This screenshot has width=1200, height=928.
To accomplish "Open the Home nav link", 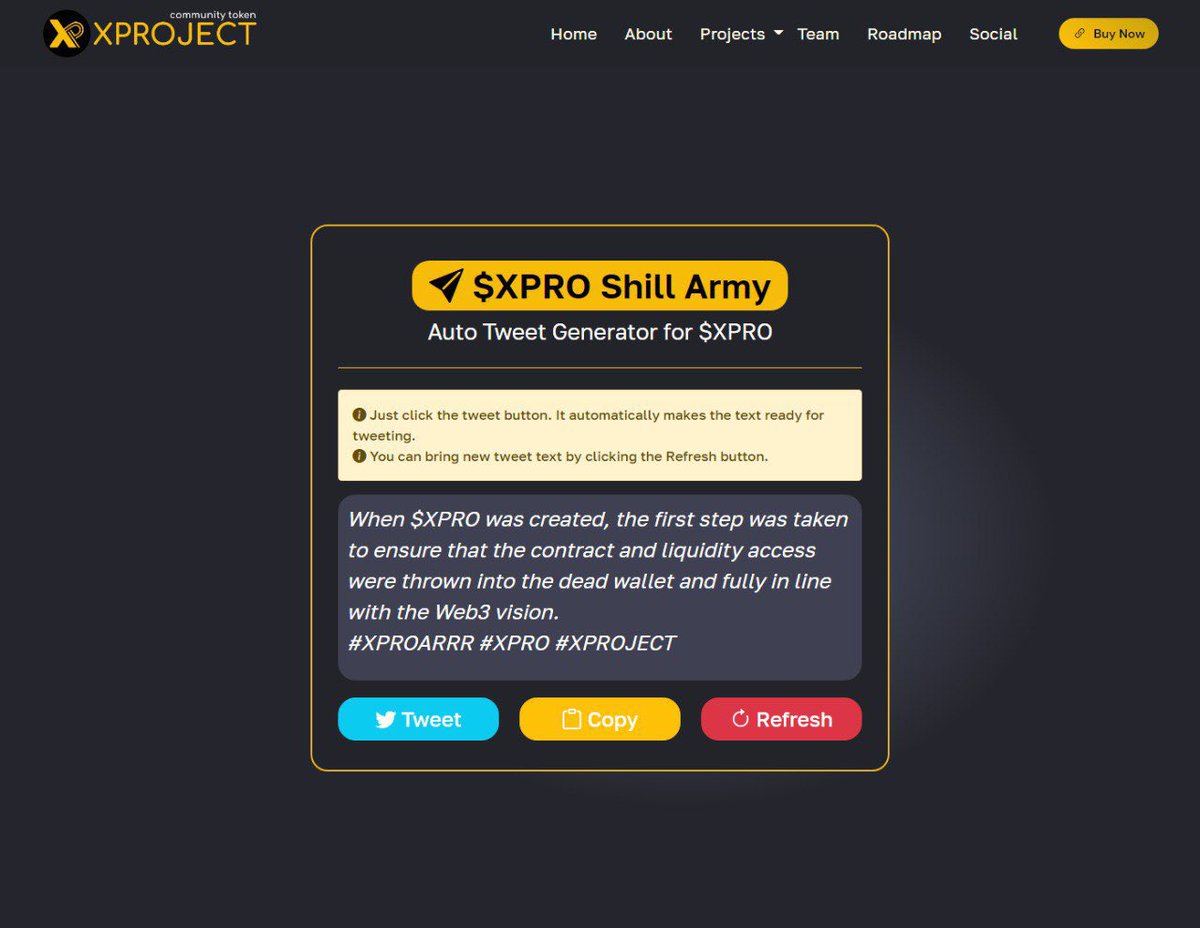I will coord(573,34).
